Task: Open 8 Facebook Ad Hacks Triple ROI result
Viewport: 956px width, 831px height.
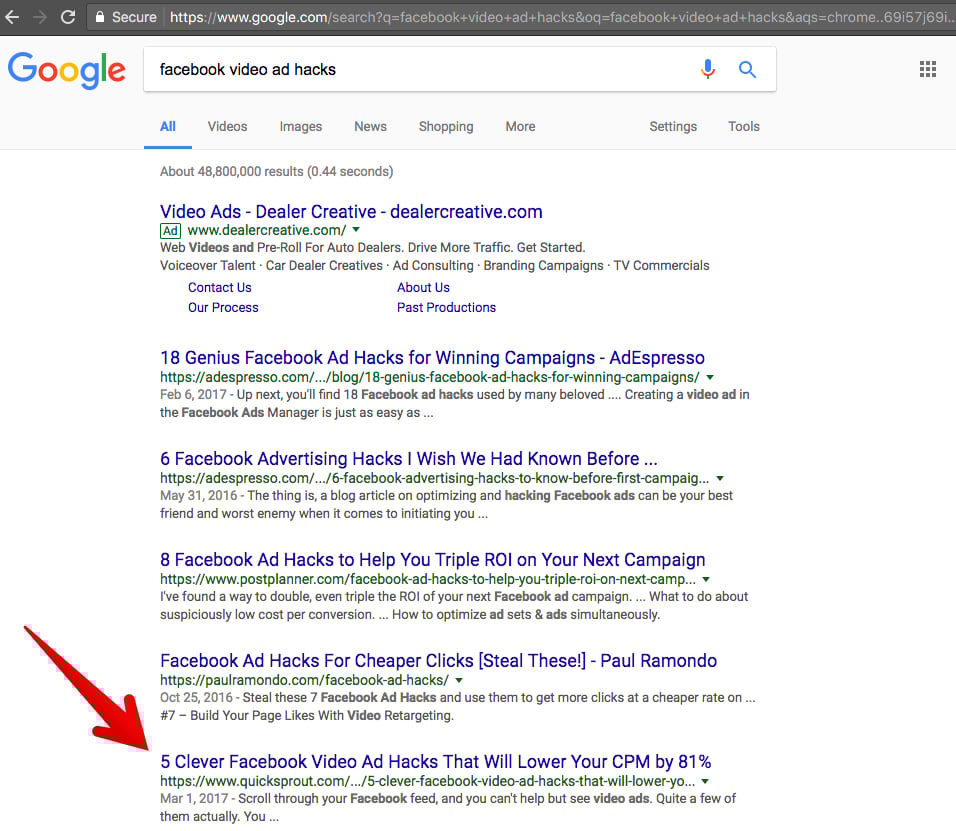Action: (433, 560)
